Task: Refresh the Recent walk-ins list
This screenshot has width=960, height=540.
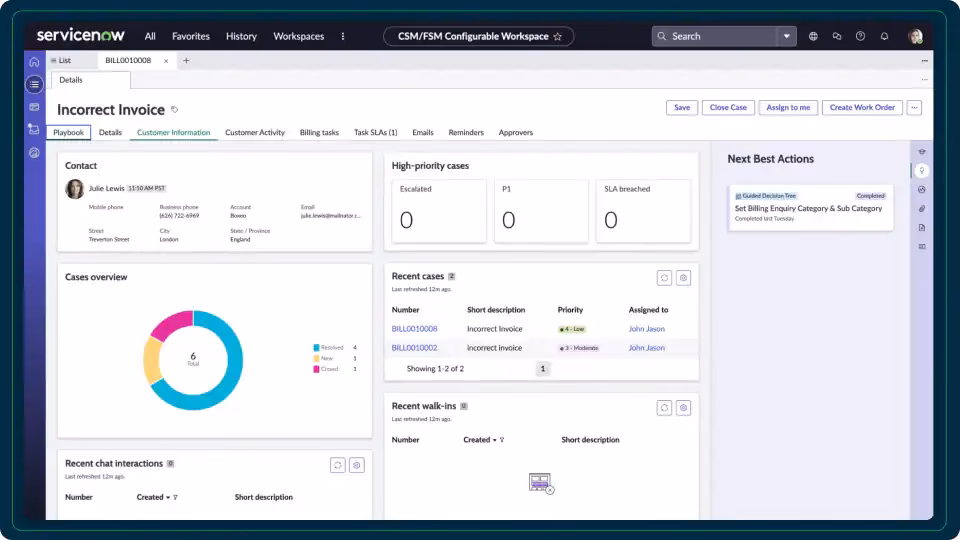Action: pos(664,408)
